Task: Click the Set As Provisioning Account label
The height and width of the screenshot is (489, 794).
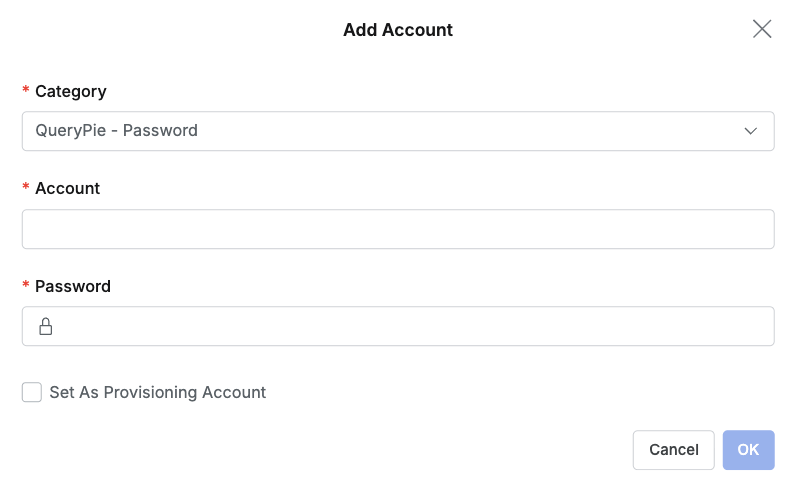Action: [157, 392]
